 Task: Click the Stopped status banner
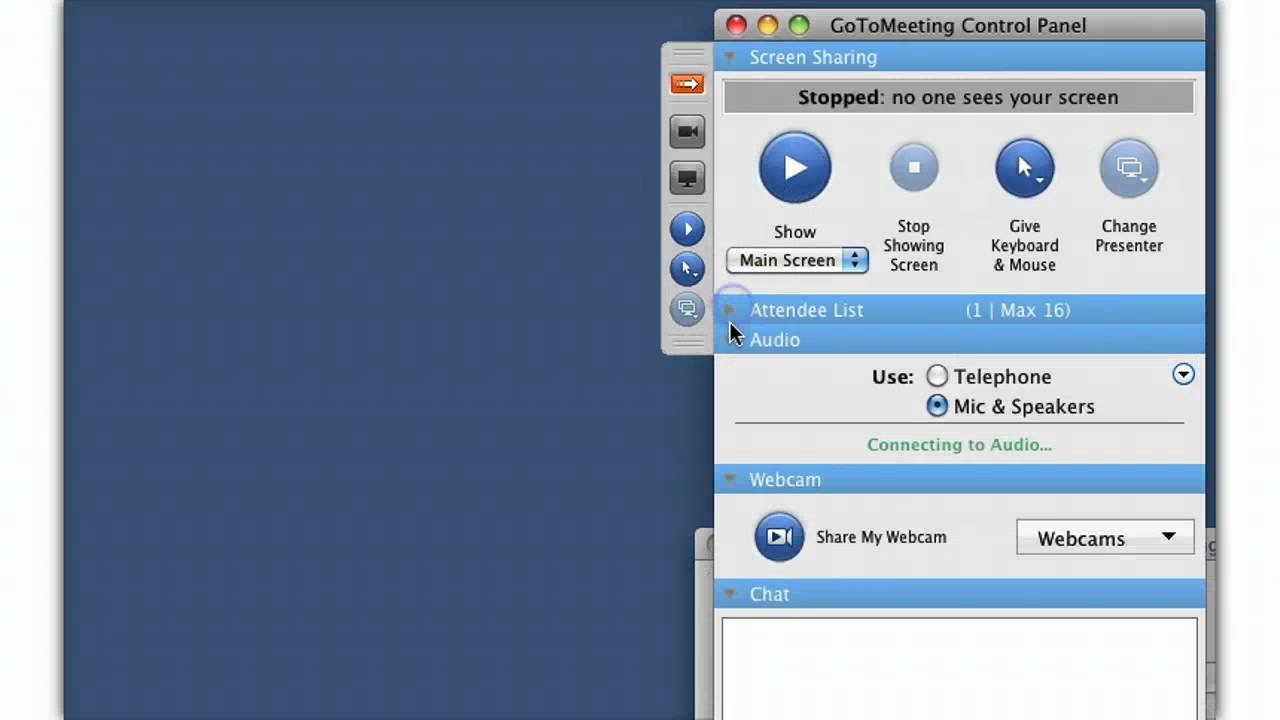point(959,97)
